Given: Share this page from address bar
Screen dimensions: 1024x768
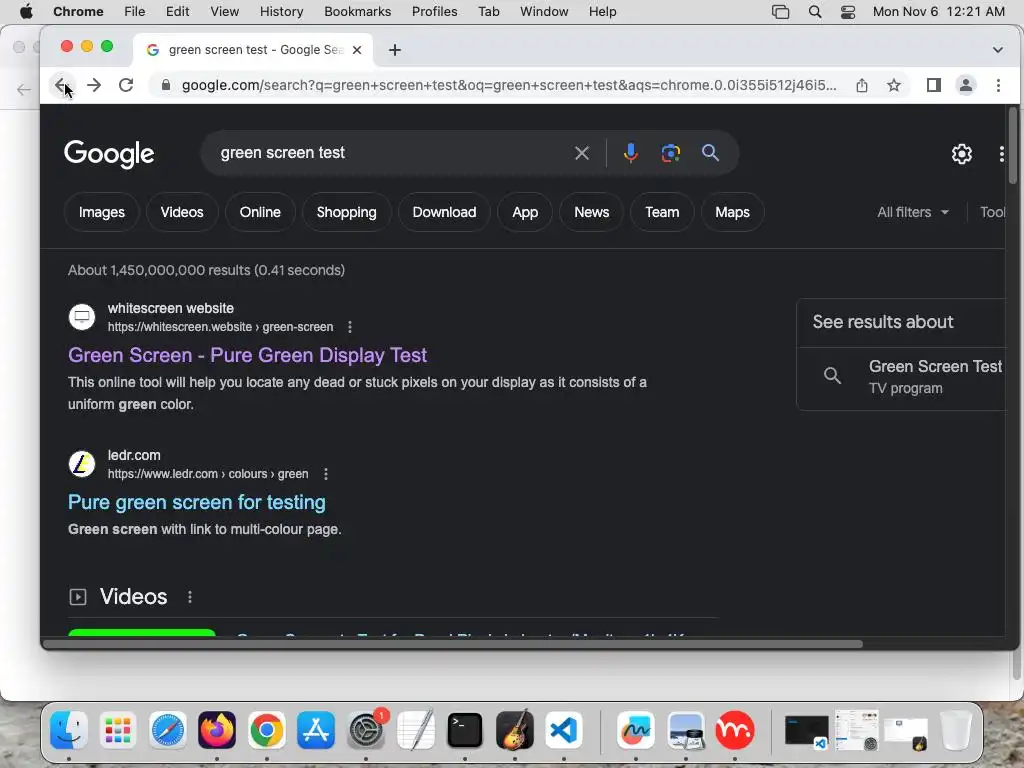Looking at the screenshot, I should (x=862, y=85).
